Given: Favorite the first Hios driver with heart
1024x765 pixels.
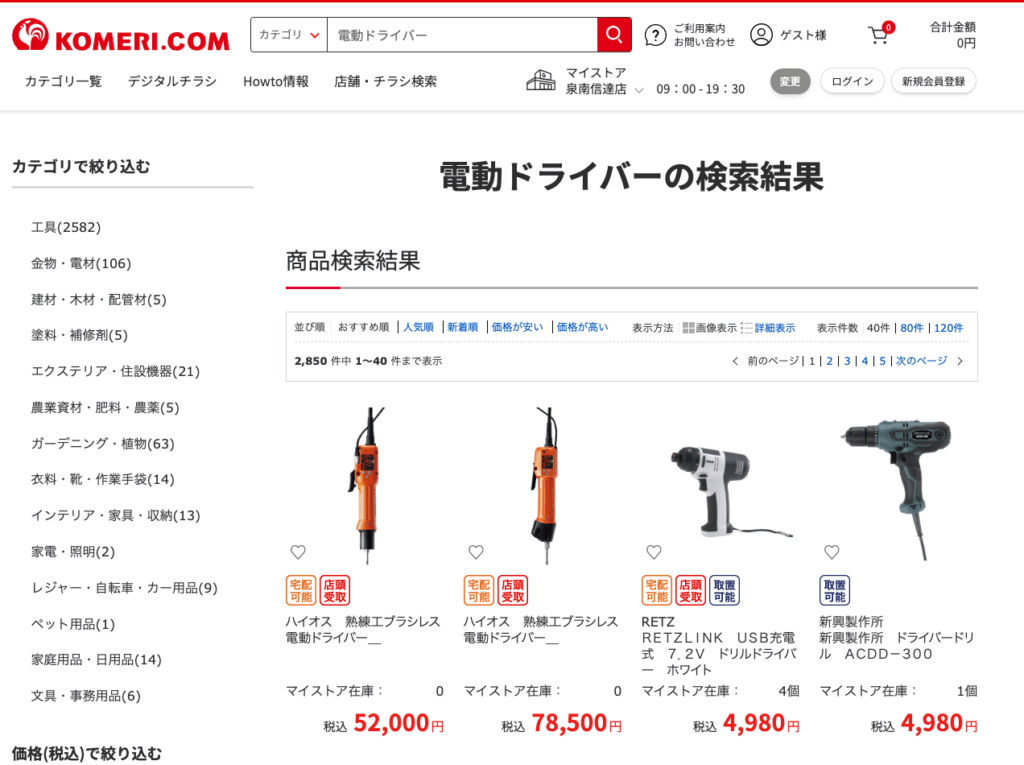Looking at the screenshot, I should [298, 552].
